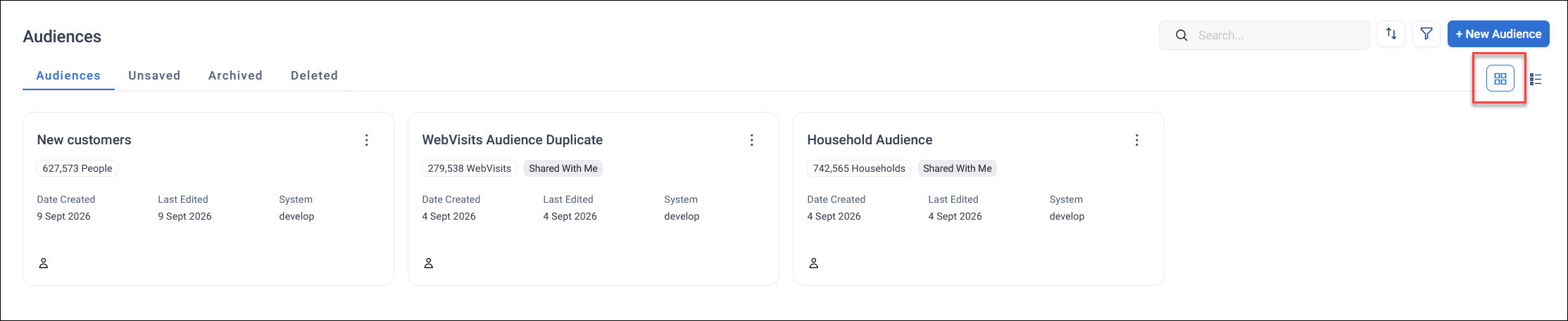Viewport: 1568px width, 321px height.
Task: Click the 742,565 Households badge
Action: [x=859, y=168]
